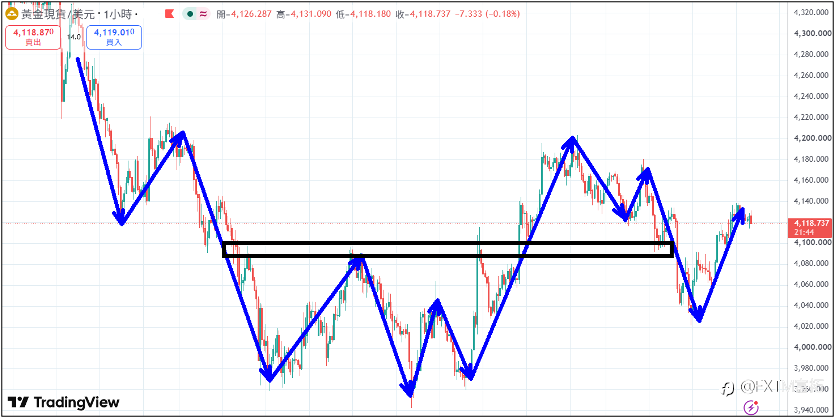
Task: Click the 3,980.000 price axis label
Action: pos(810,369)
